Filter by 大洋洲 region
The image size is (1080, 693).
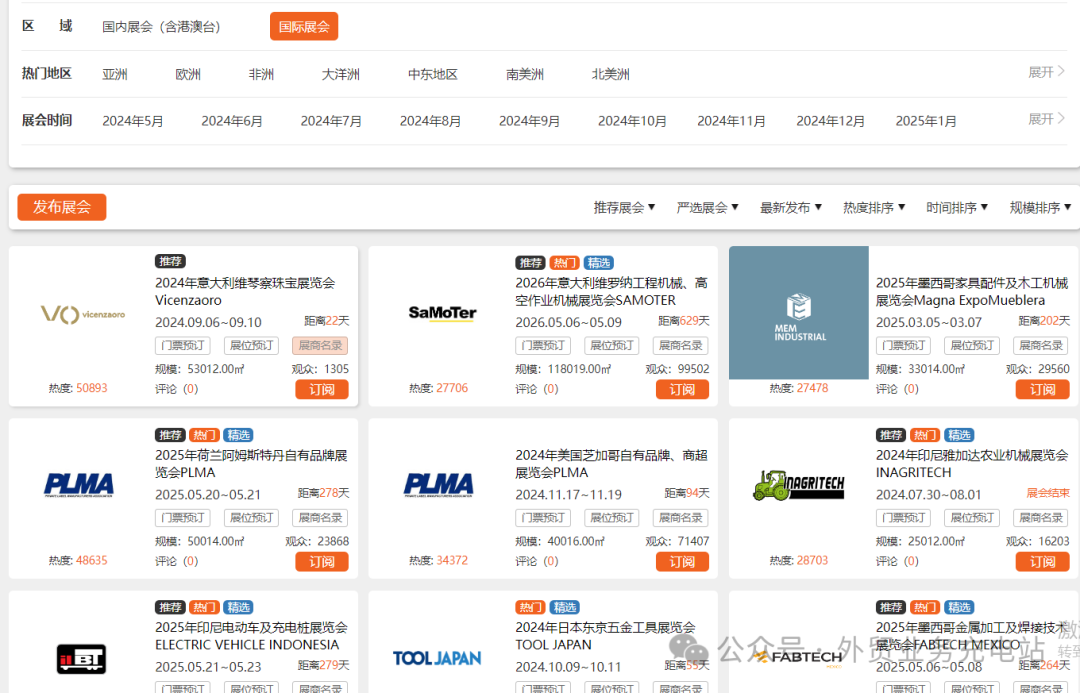pos(341,74)
